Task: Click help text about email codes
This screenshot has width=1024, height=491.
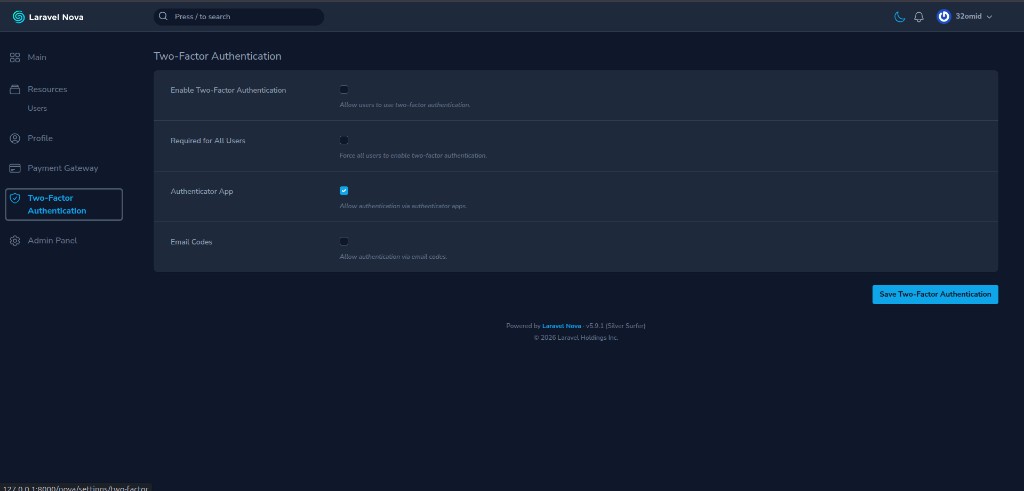Action: 393,257
